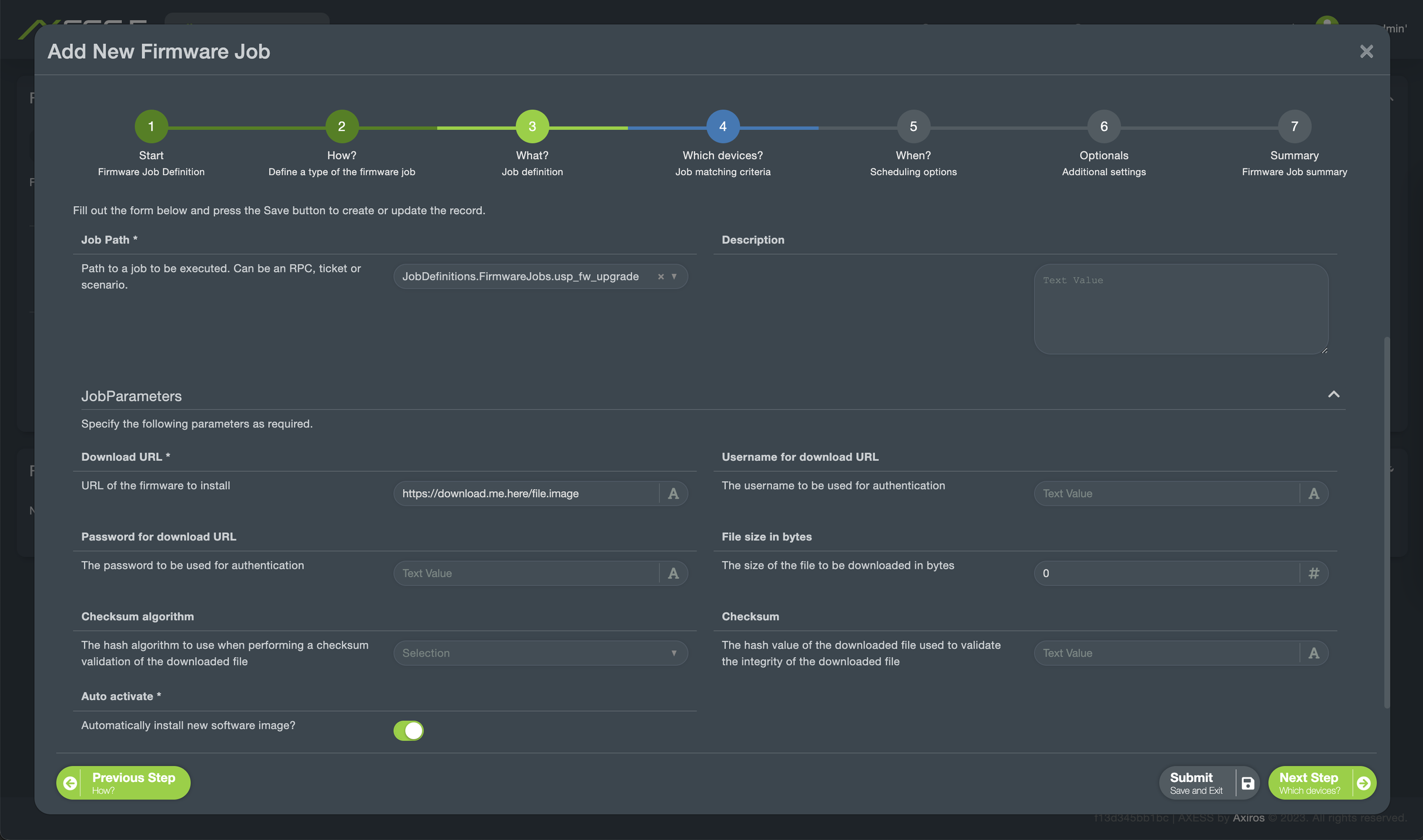Screen dimensions: 1423x840
Task: Close the Add New Firmware Job dialog
Action: pyautogui.click(x=1366, y=52)
